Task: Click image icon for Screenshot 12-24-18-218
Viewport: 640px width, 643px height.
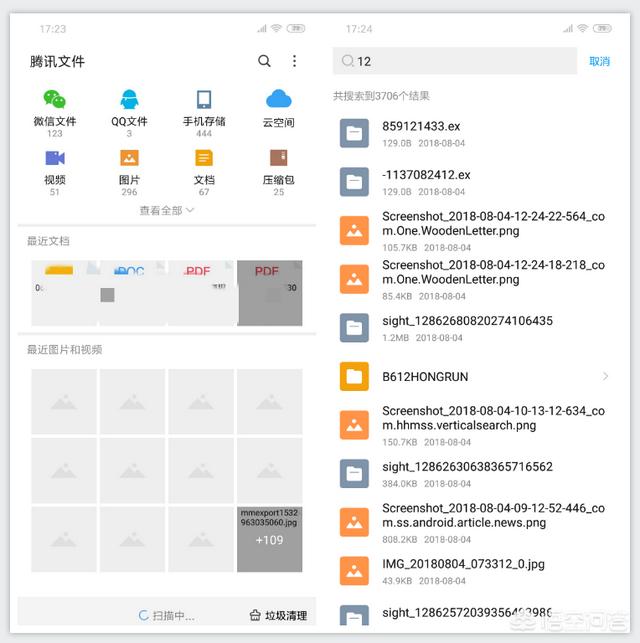Action: pos(354,279)
